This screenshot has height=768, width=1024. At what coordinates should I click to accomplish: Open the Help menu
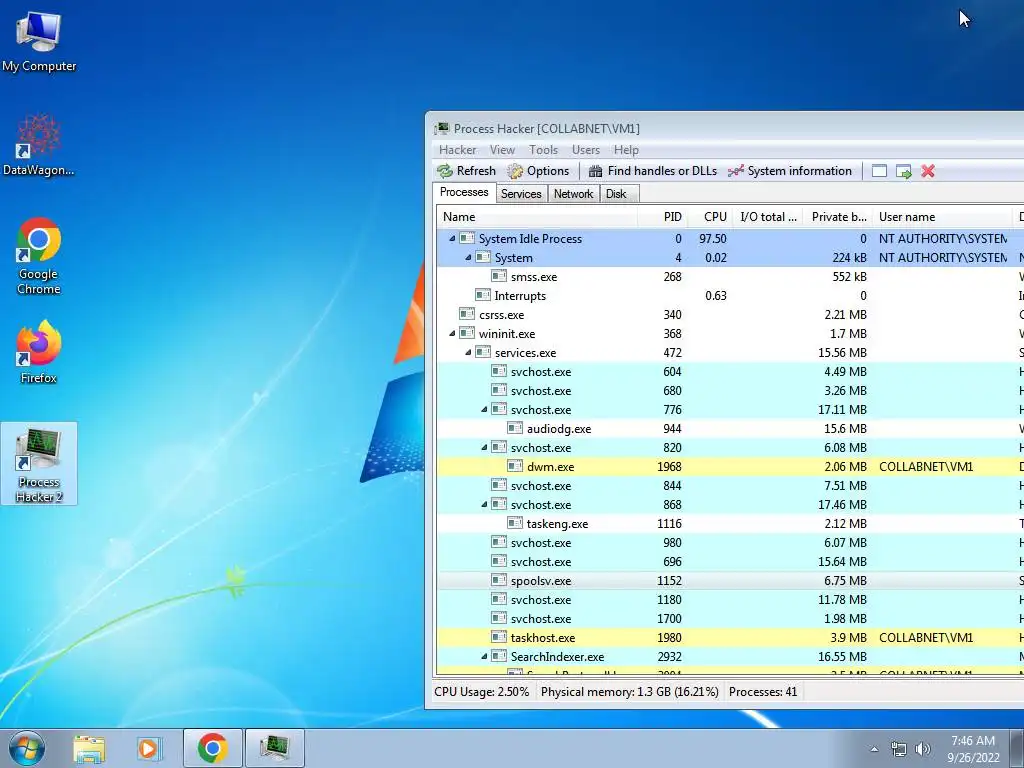(626, 150)
